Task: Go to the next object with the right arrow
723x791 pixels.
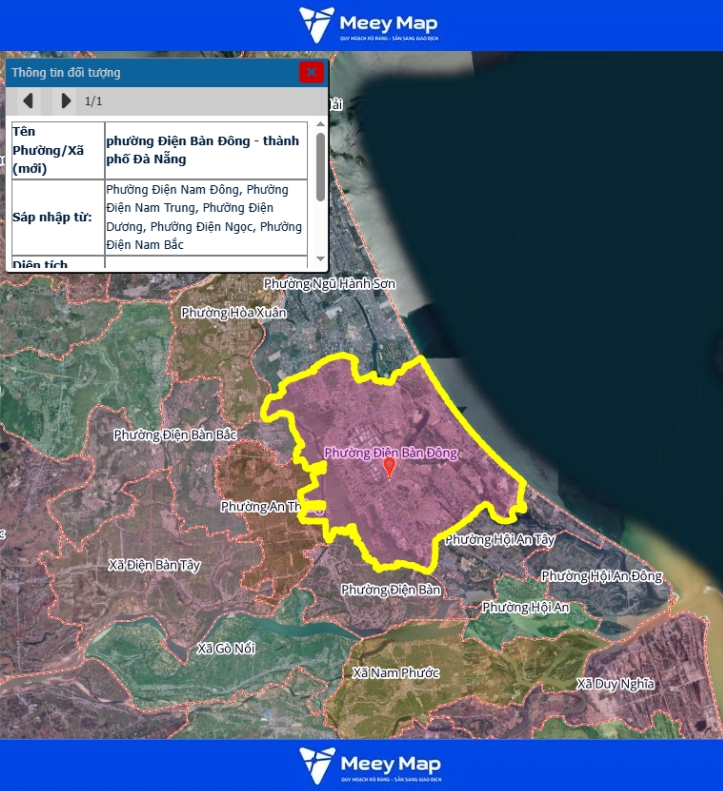Action: click(66, 101)
